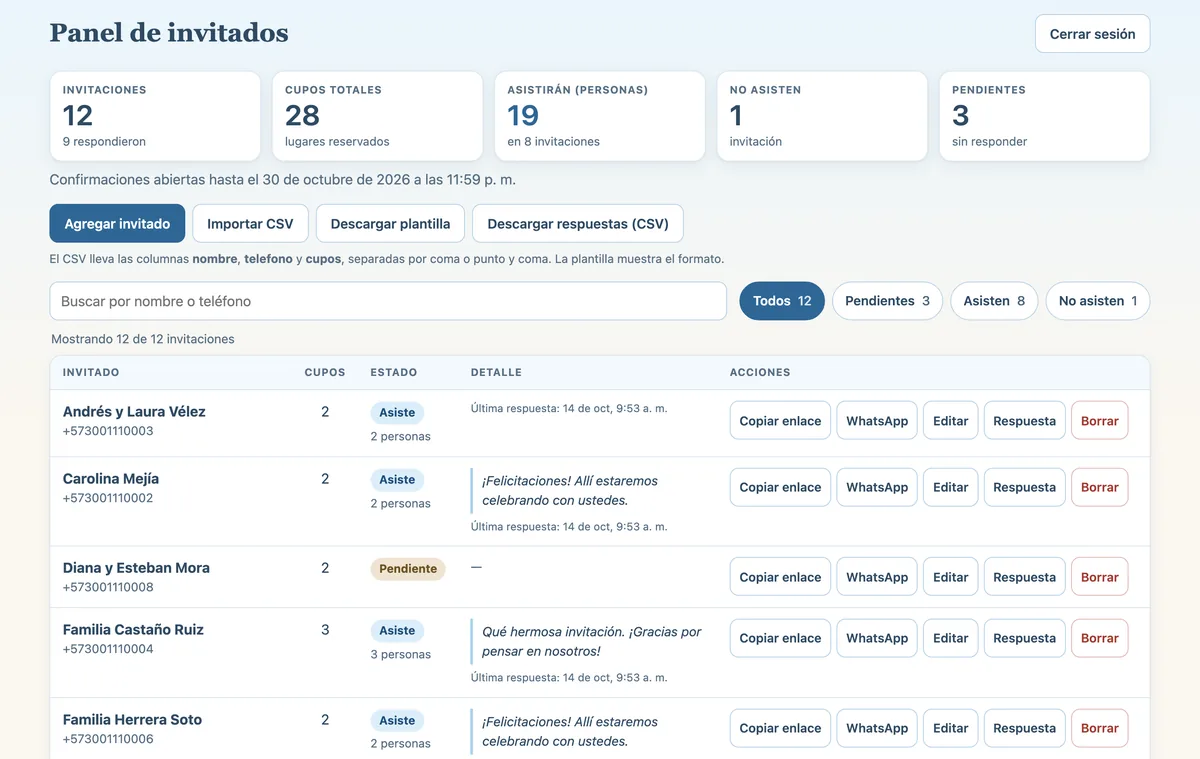Click the Panel de invitados heading
Image resolution: width=1200 pixels, height=759 pixels.
[169, 33]
